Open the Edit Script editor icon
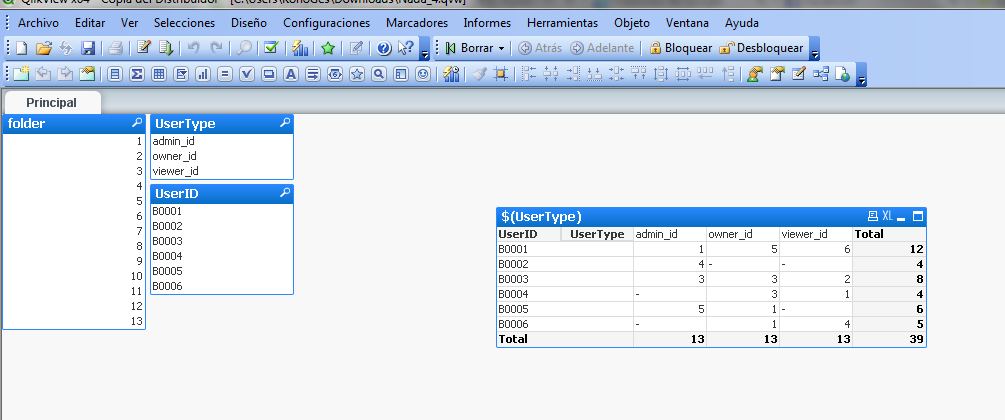 [144, 48]
